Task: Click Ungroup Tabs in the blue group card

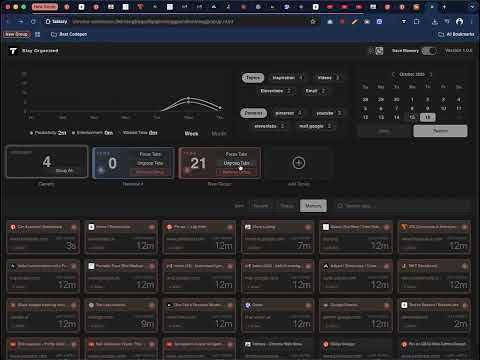Action: [x=150, y=163]
